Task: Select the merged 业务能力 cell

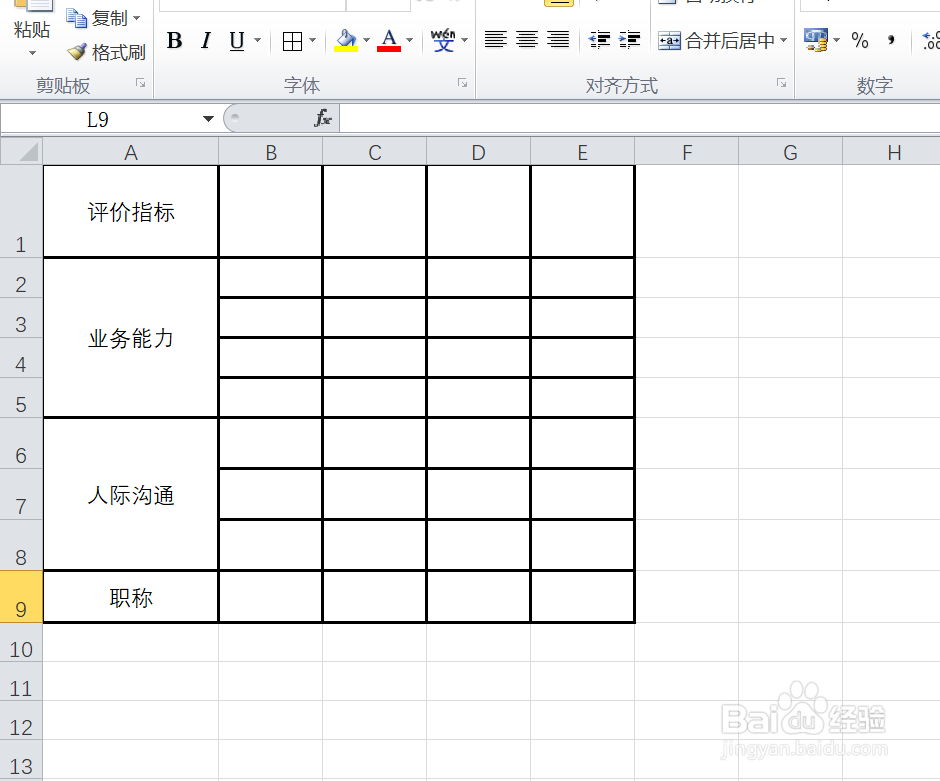Action: (131, 338)
